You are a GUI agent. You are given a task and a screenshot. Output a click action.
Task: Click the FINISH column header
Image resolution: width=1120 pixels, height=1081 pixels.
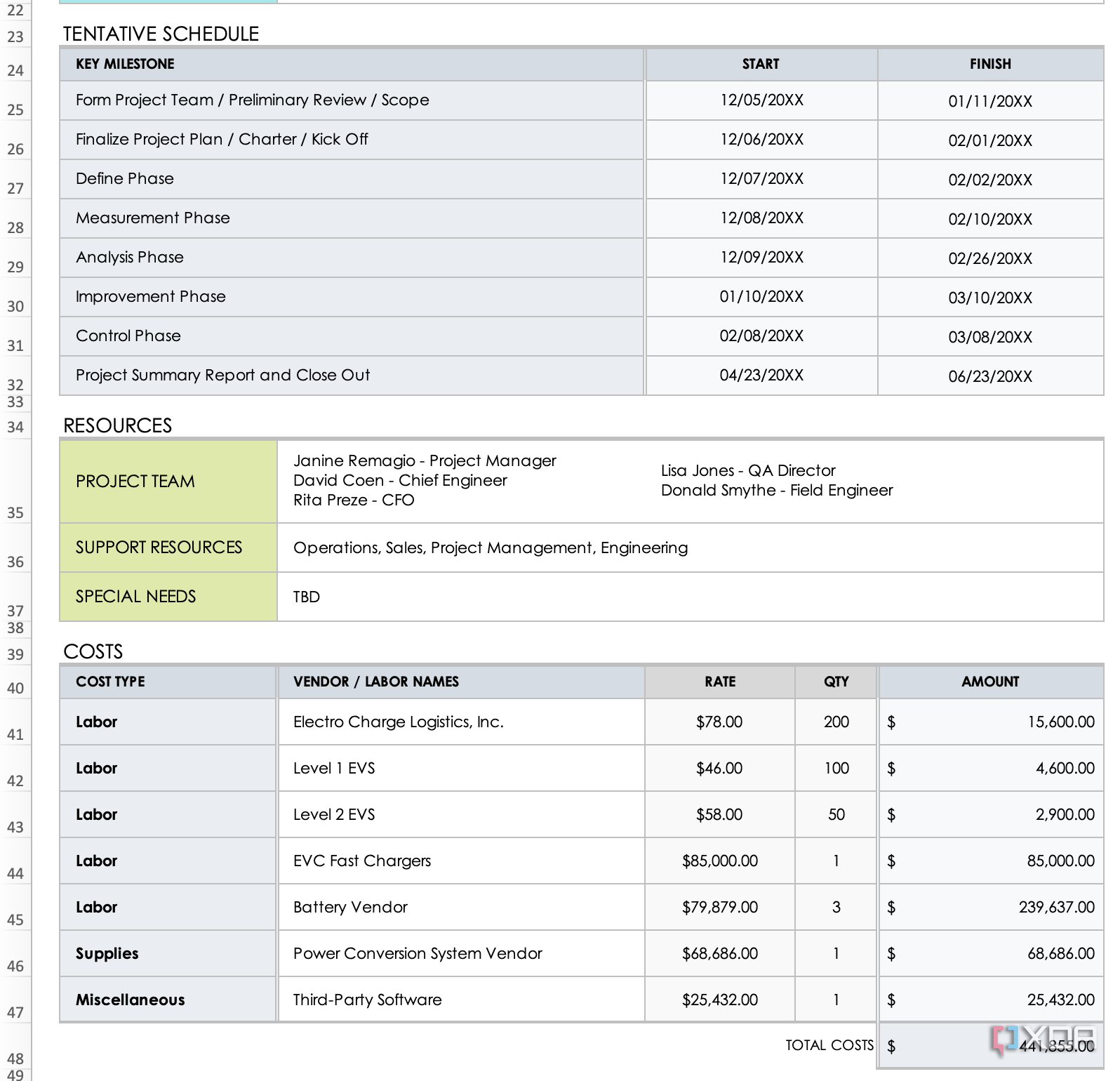tap(991, 64)
